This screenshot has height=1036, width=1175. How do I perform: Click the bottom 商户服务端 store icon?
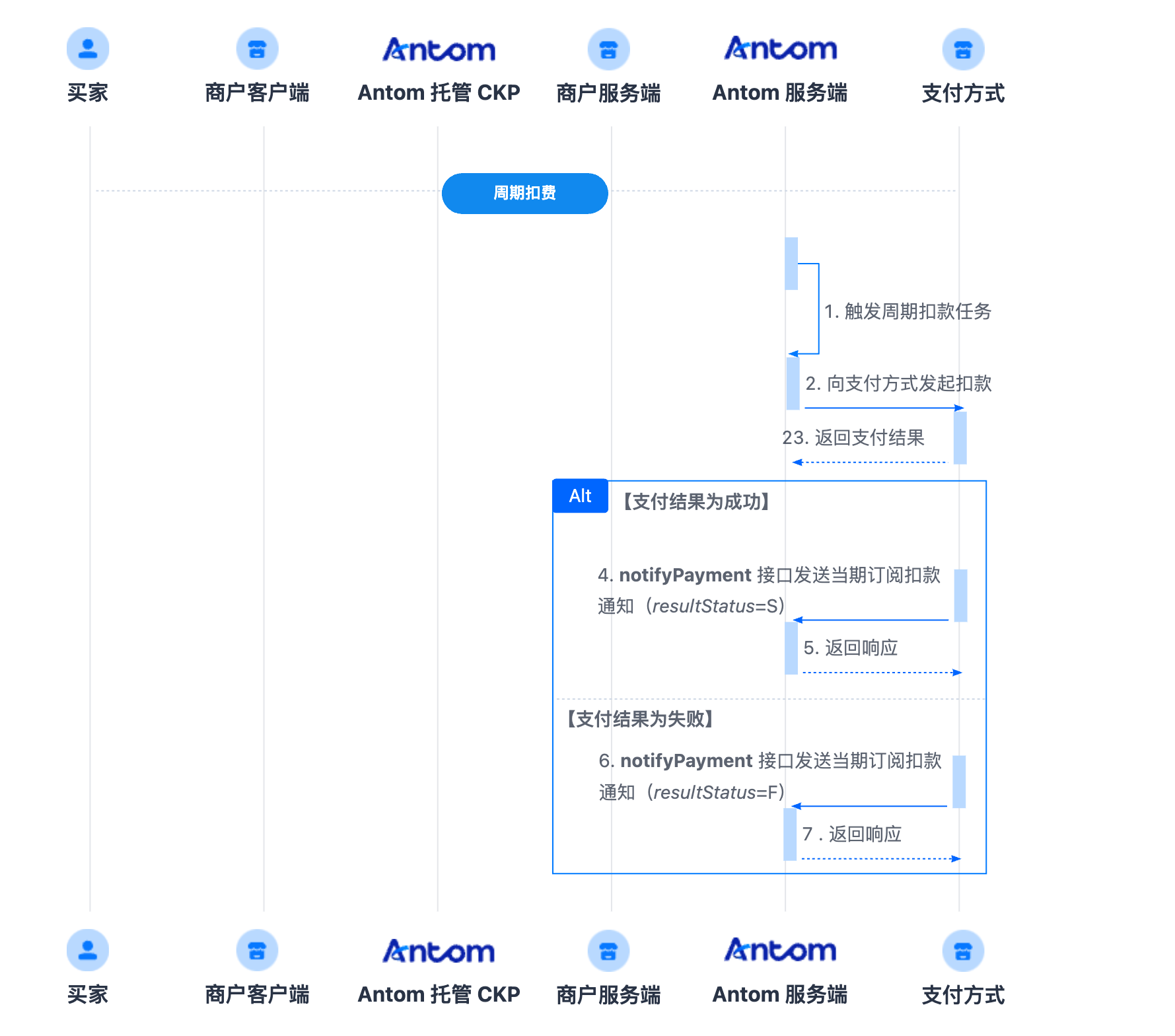[609, 951]
